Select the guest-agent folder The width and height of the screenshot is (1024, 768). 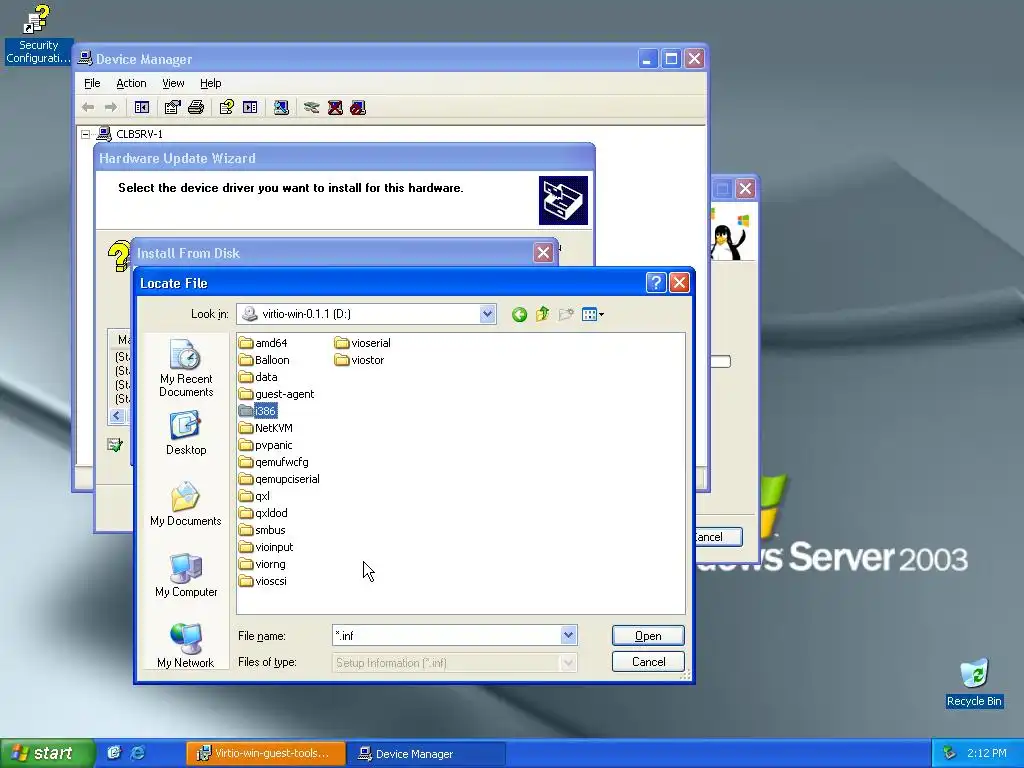[x=276, y=394]
